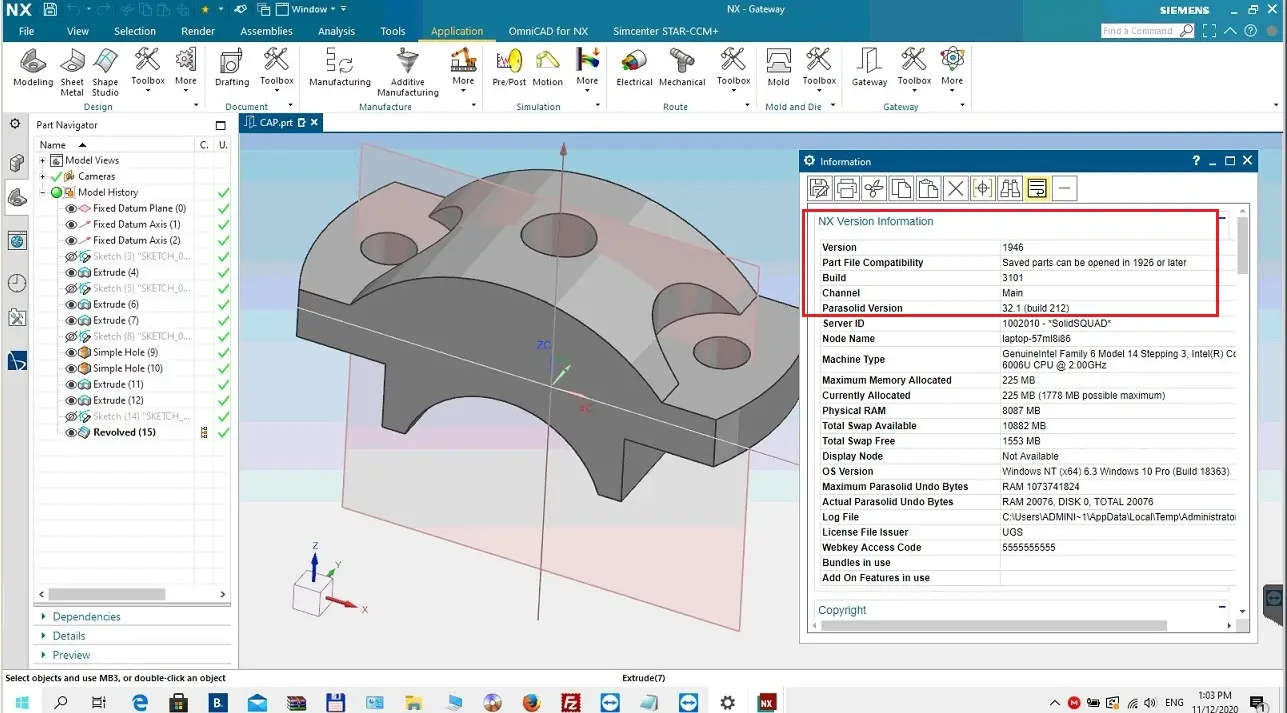Click the Print icon in Information window
Screen dimensions: 1287x713
[847, 188]
